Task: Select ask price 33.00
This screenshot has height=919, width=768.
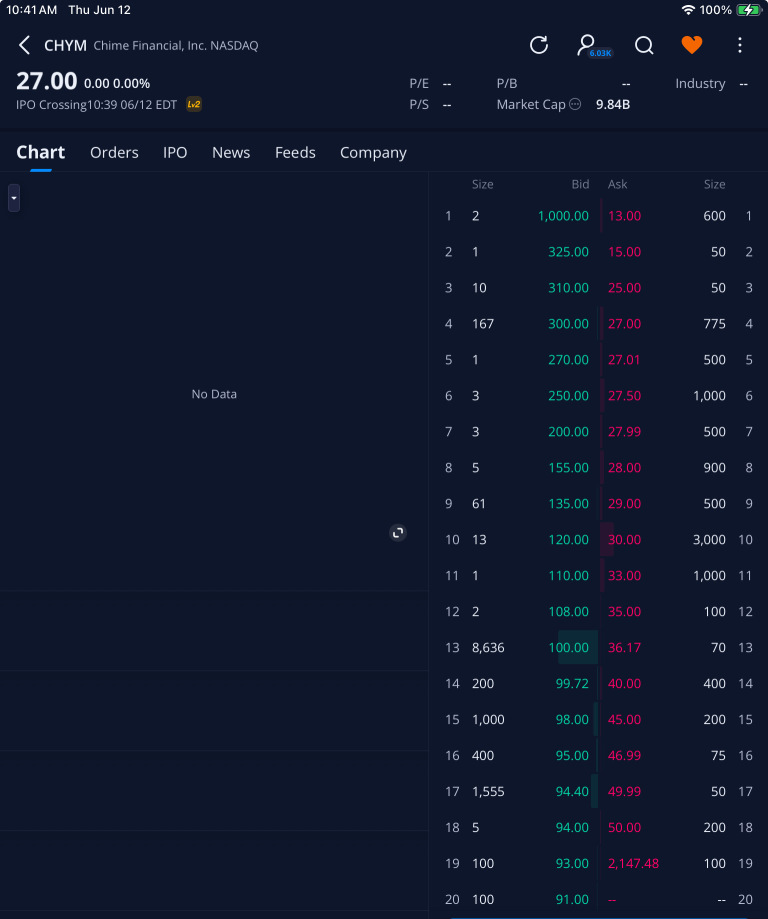Action: coord(624,576)
